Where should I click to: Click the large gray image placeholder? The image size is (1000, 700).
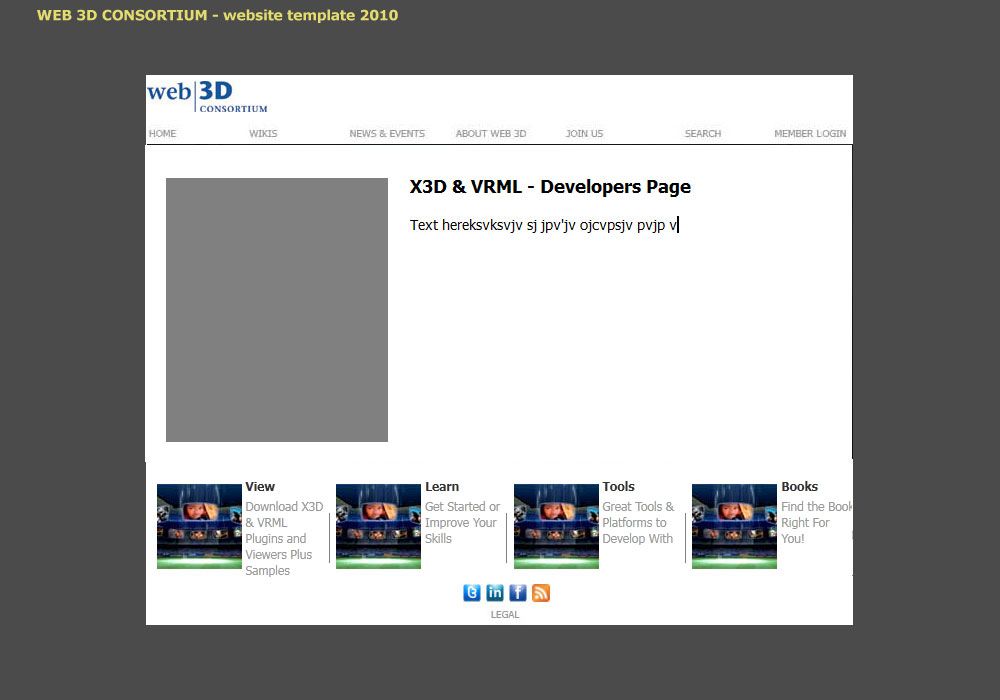pyautogui.click(x=277, y=310)
